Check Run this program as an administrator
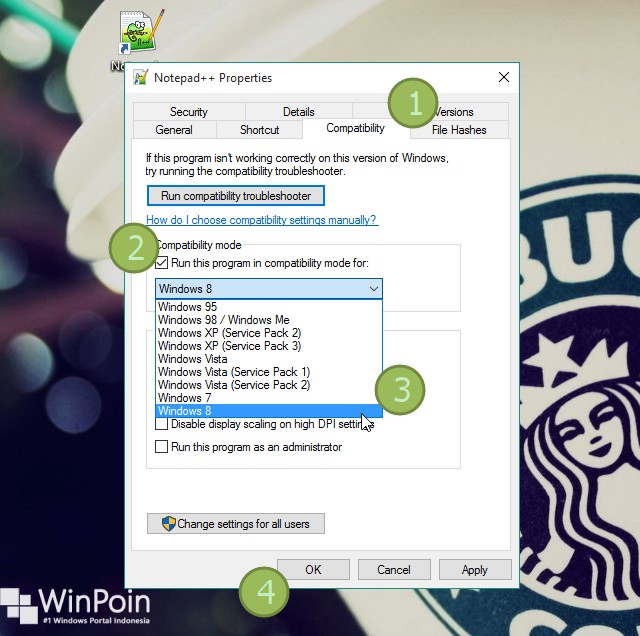Viewport: 640px width, 636px height. point(162,447)
